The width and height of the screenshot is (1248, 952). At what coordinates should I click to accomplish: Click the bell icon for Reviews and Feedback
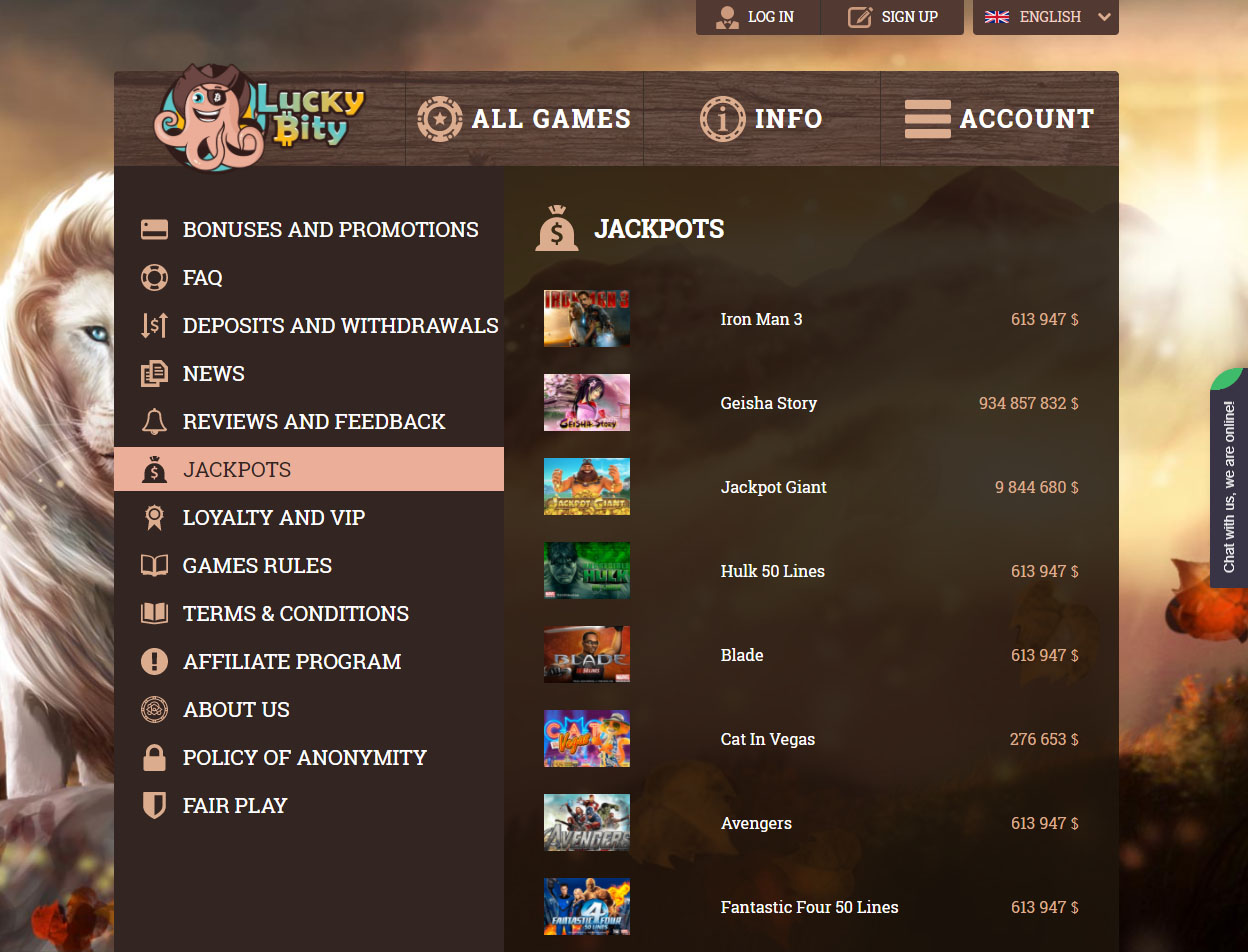click(x=154, y=422)
